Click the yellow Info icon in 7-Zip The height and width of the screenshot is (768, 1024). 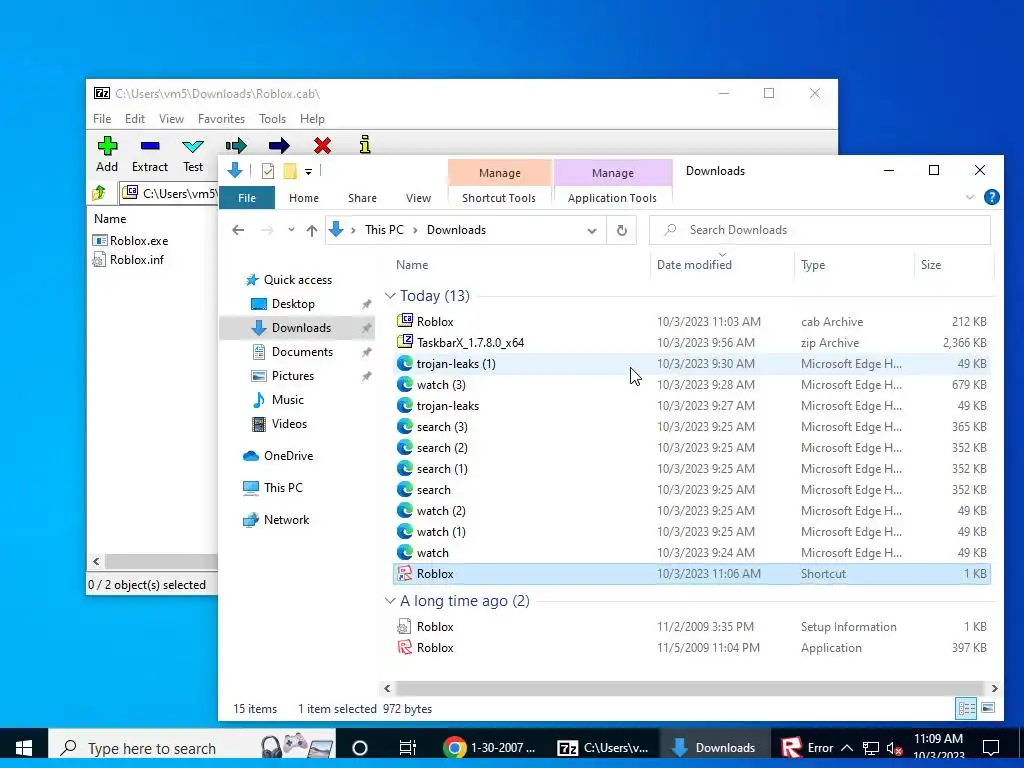pos(365,145)
